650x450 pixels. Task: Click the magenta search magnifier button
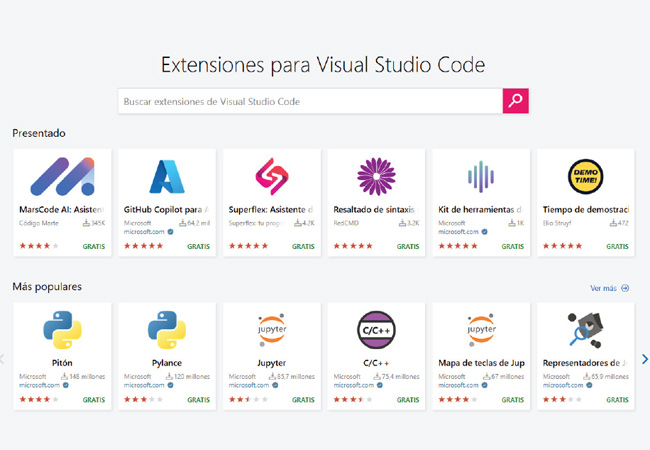point(515,101)
